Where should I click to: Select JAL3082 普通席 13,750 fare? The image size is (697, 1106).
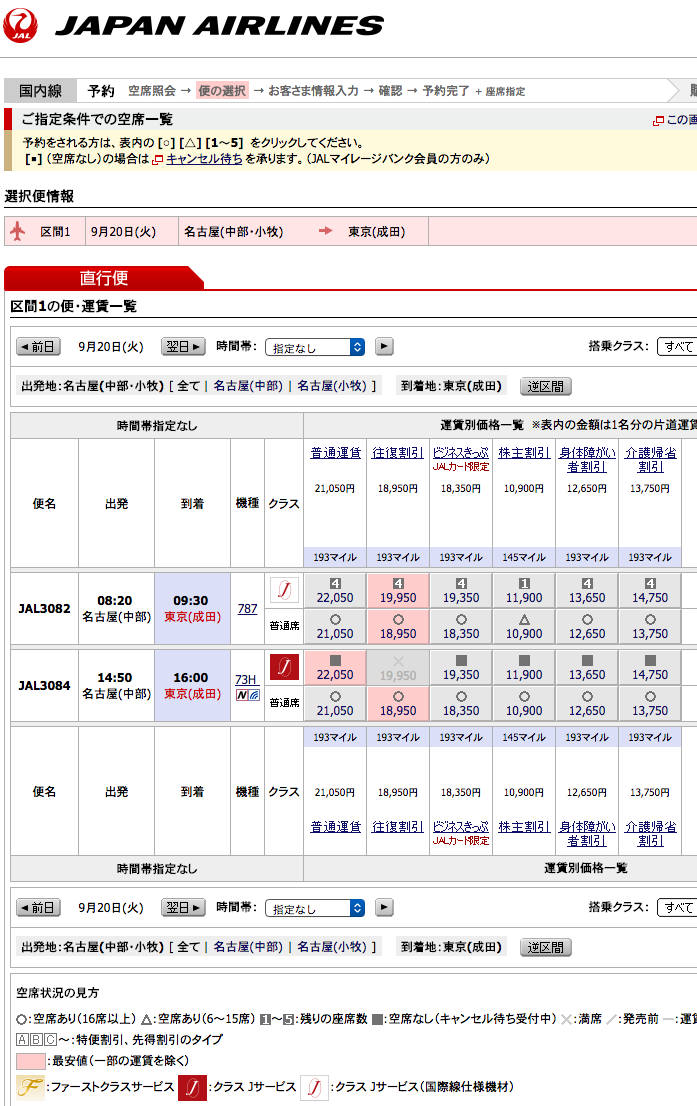click(650, 626)
